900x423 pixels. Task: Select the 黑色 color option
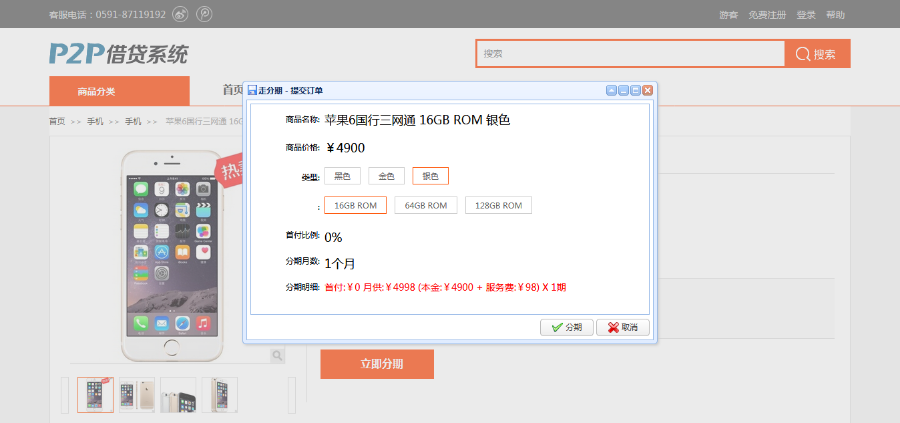pyautogui.click(x=343, y=176)
